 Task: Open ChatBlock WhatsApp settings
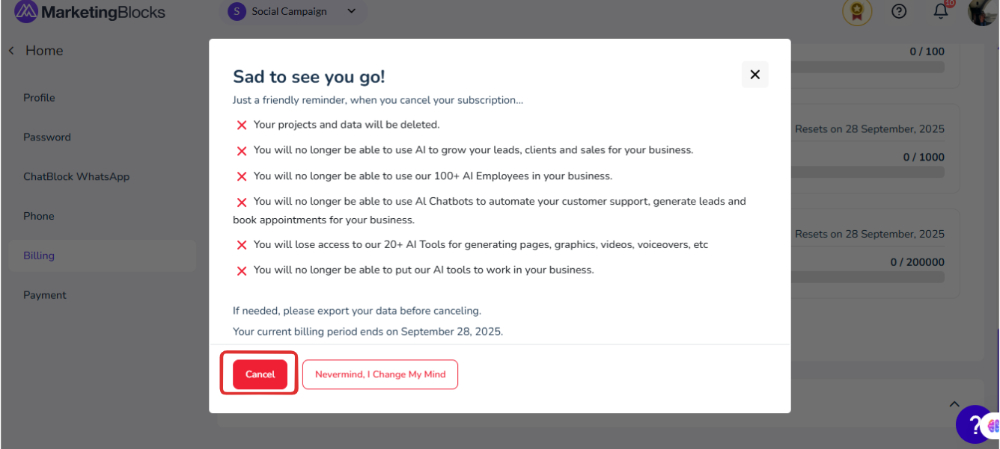tap(77, 177)
